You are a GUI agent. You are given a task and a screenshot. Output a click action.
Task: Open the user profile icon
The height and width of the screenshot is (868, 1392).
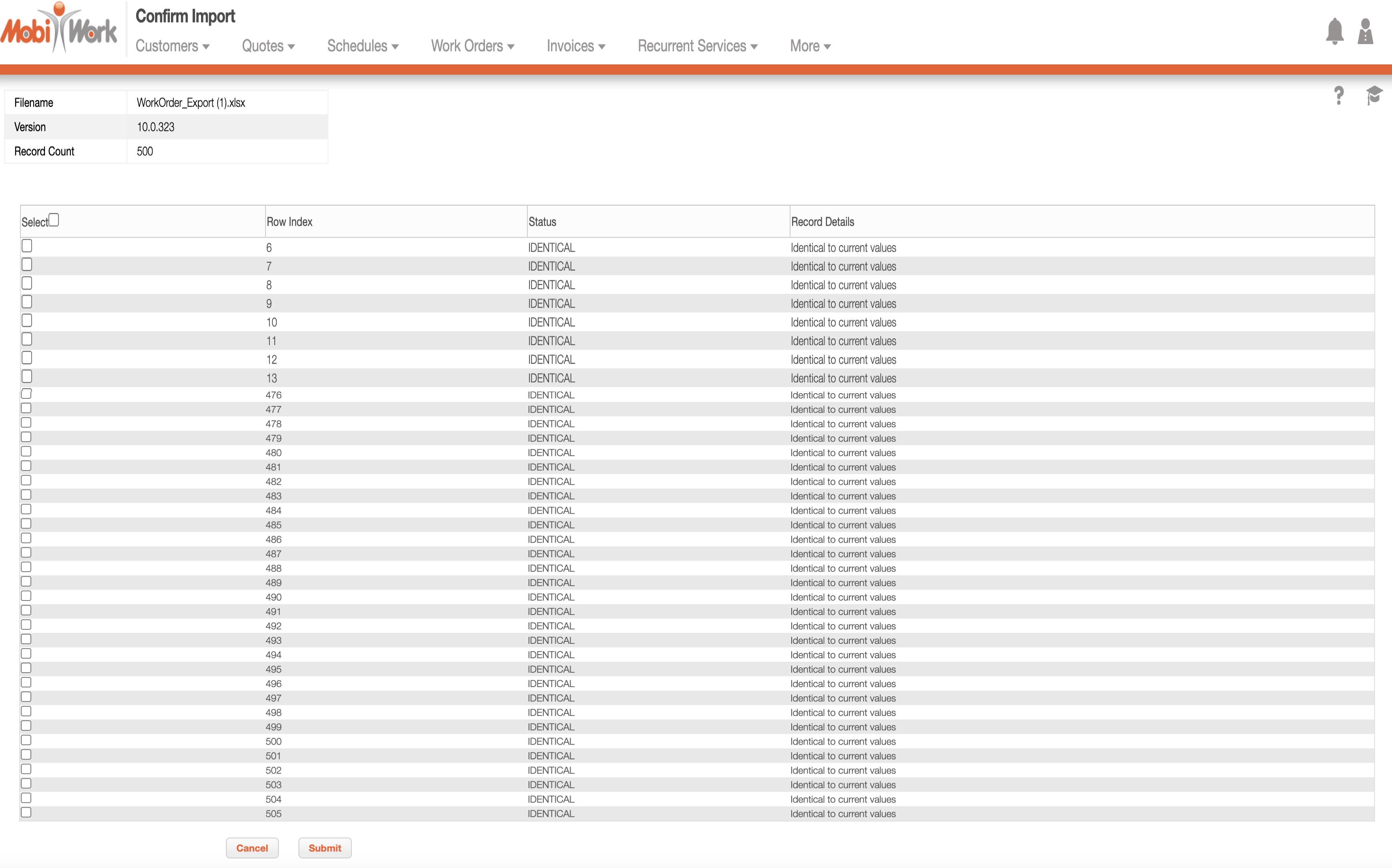click(1365, 32)
